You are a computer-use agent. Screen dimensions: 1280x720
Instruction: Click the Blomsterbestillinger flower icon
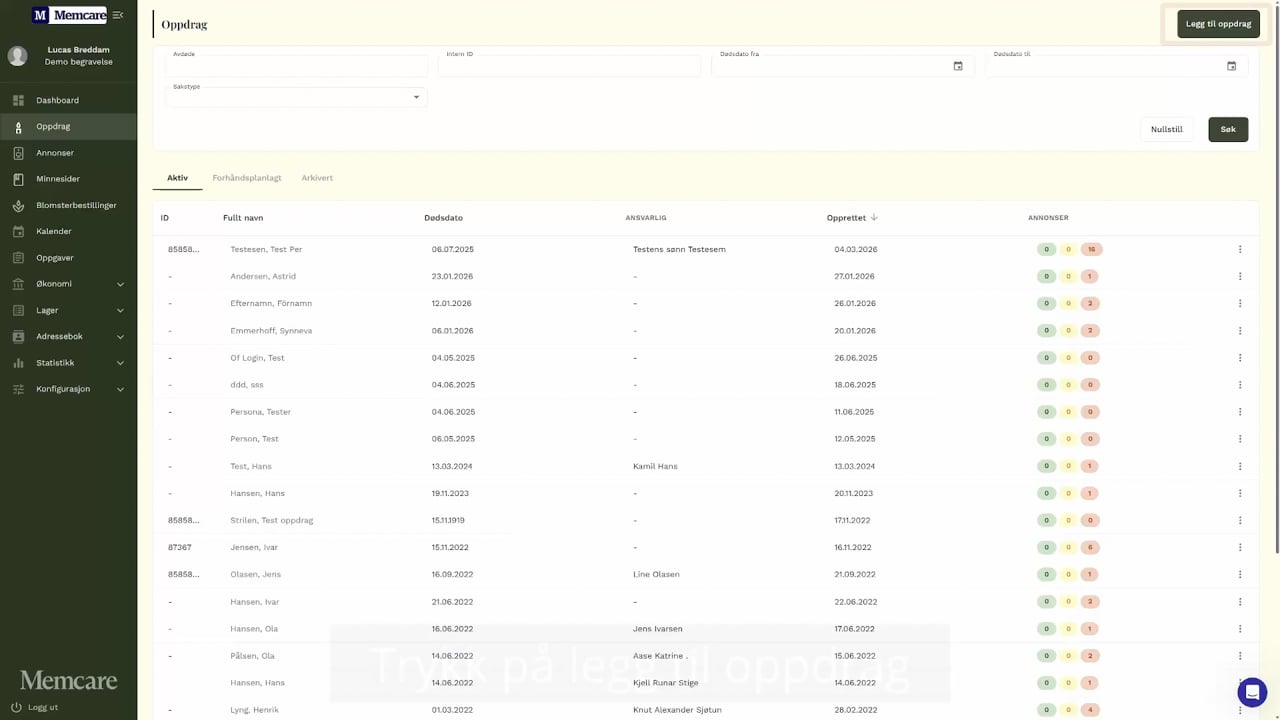click(x=18, y=205)
